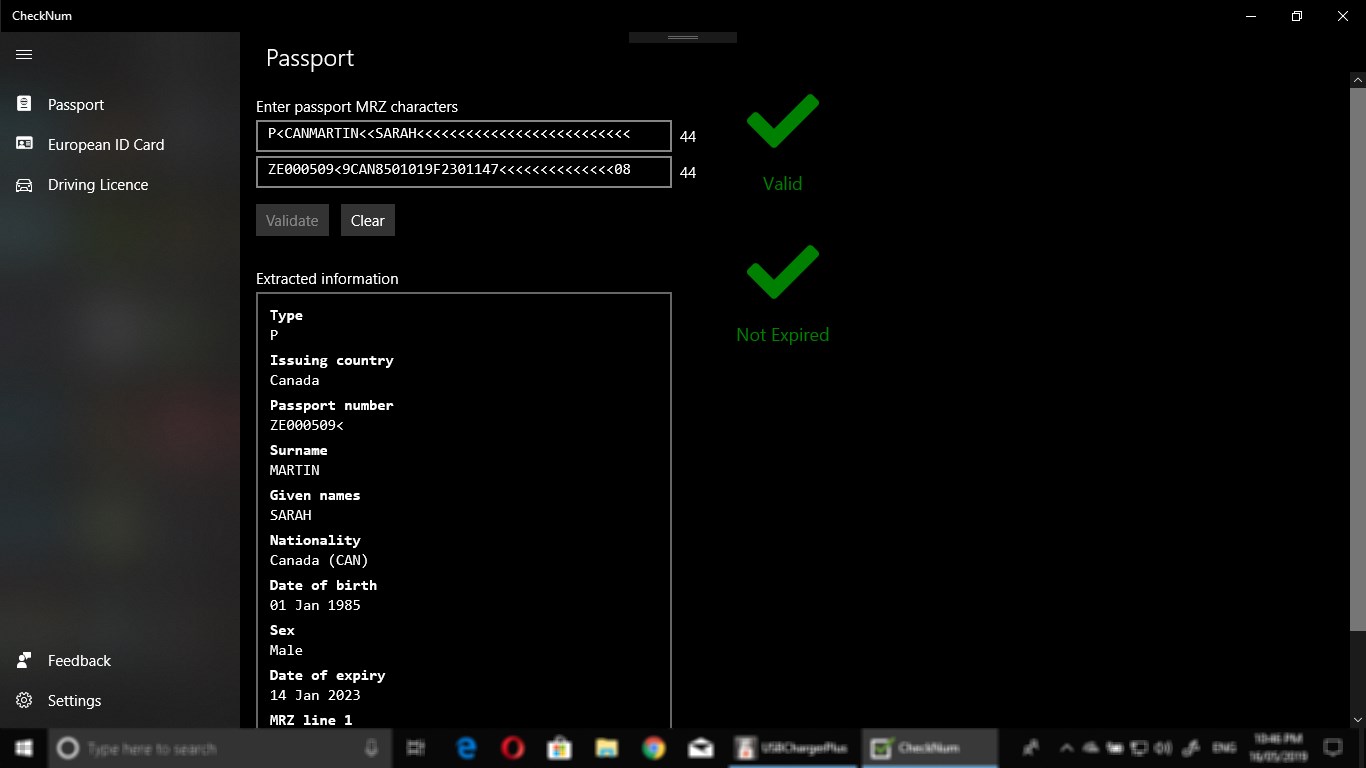This screenshot has height=768, width=1366.
Task: Click the Not Expired status text
Action: 782,335
